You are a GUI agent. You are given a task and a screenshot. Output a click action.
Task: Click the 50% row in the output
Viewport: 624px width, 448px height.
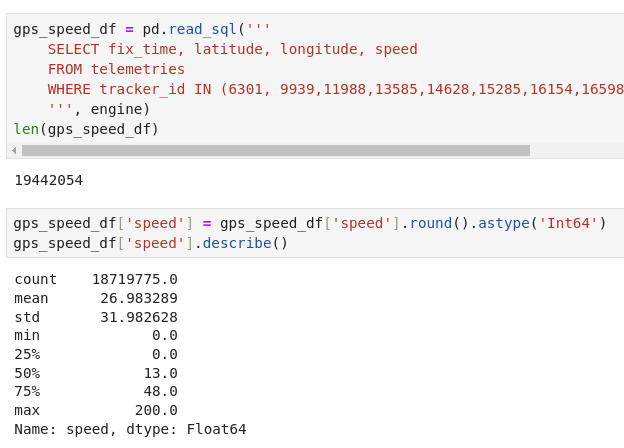coord(96,373)
